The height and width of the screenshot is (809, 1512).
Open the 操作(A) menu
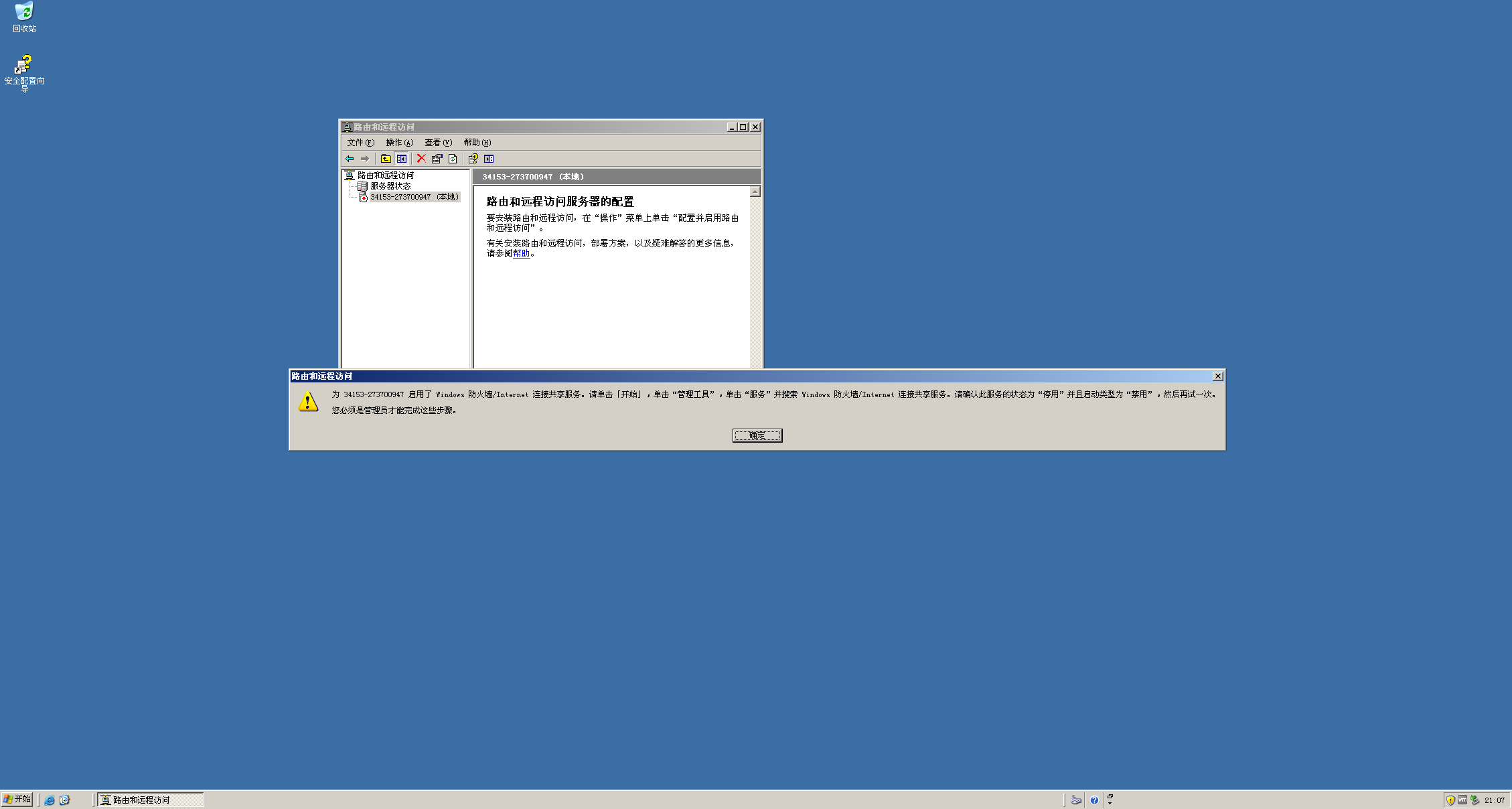399,143
